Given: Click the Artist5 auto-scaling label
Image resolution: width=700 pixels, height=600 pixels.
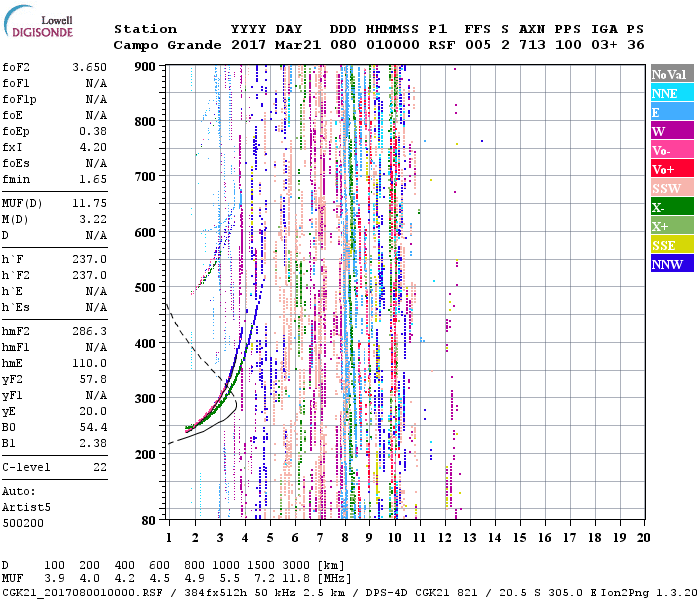Looking at the screenshot, I should pos(26,508).
